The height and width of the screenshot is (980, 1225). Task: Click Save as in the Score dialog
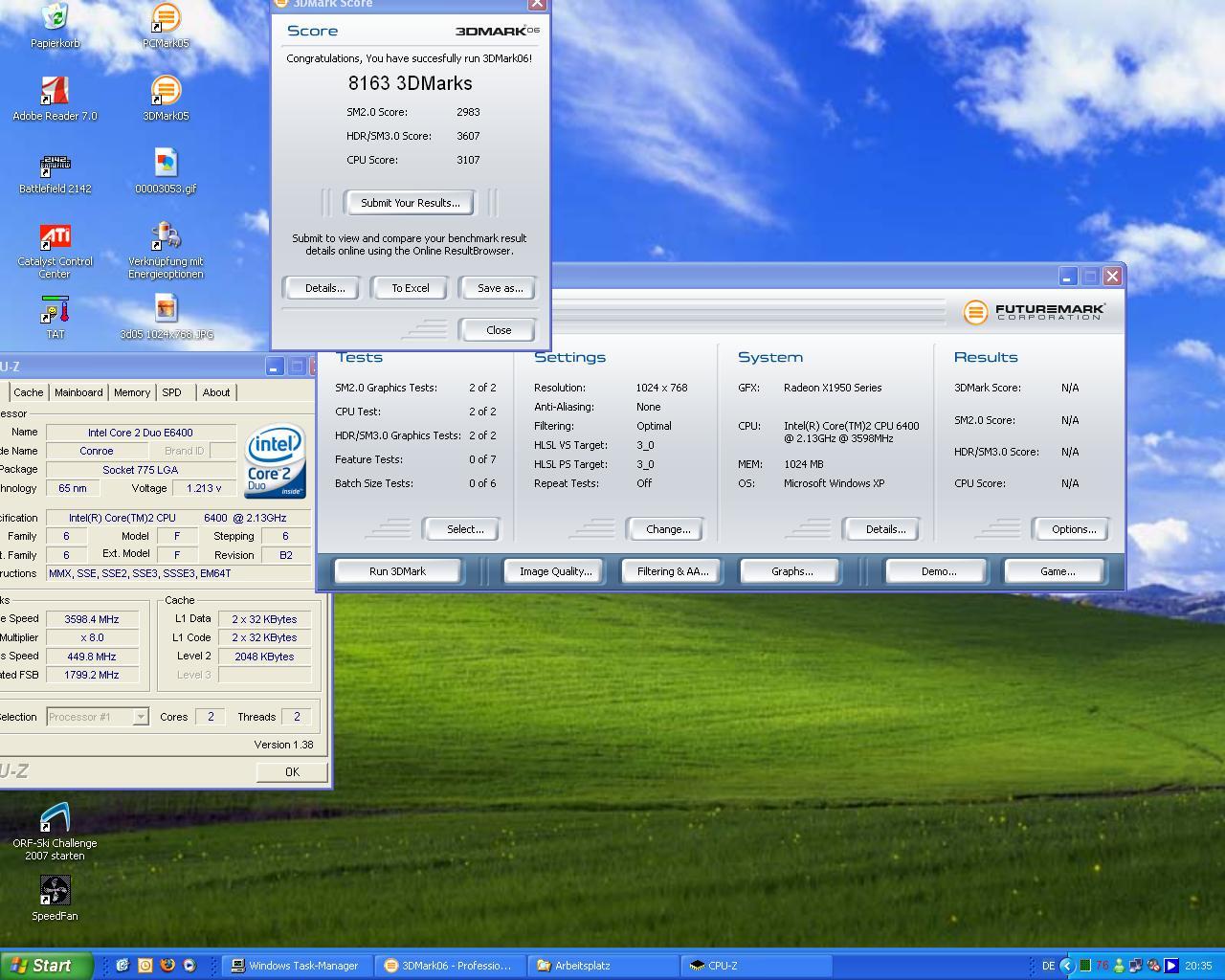500,288
